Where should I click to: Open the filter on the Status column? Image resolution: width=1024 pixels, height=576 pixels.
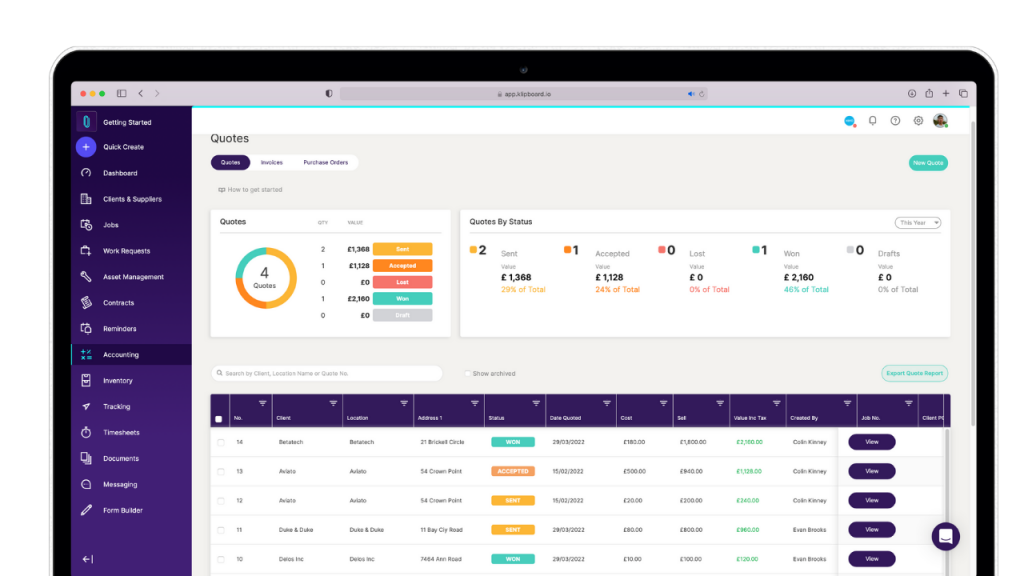pos(536,404)
